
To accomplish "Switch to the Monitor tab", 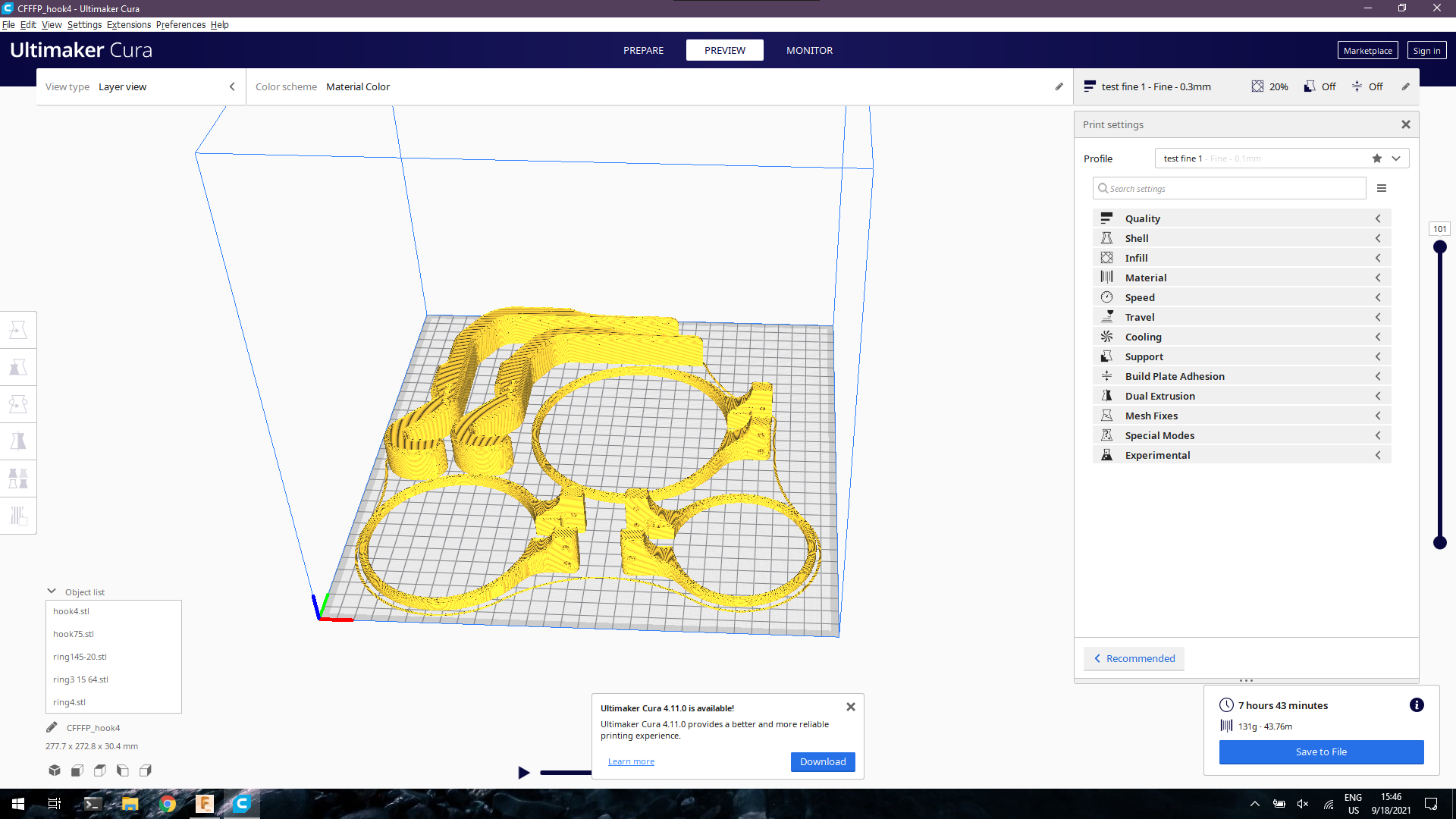I will (x=809, y=50).
